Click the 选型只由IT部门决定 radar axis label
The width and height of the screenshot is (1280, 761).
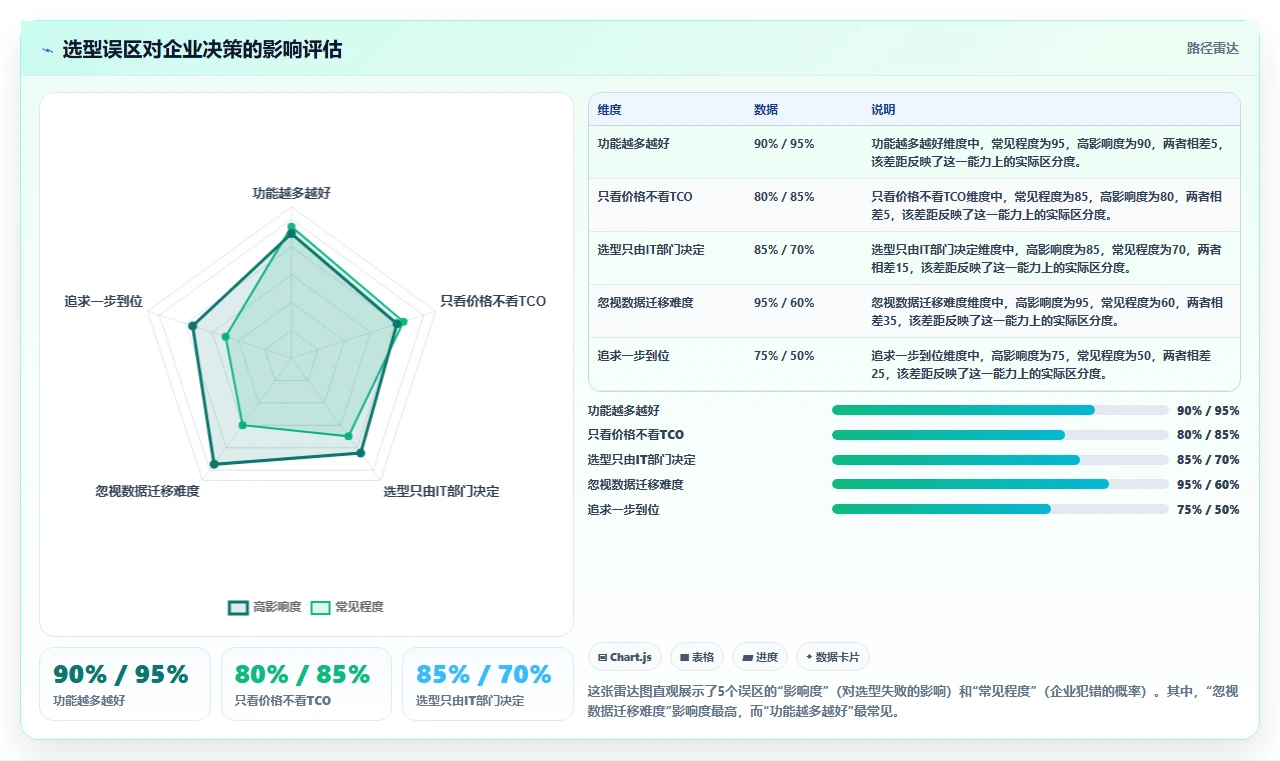(441, 492)
